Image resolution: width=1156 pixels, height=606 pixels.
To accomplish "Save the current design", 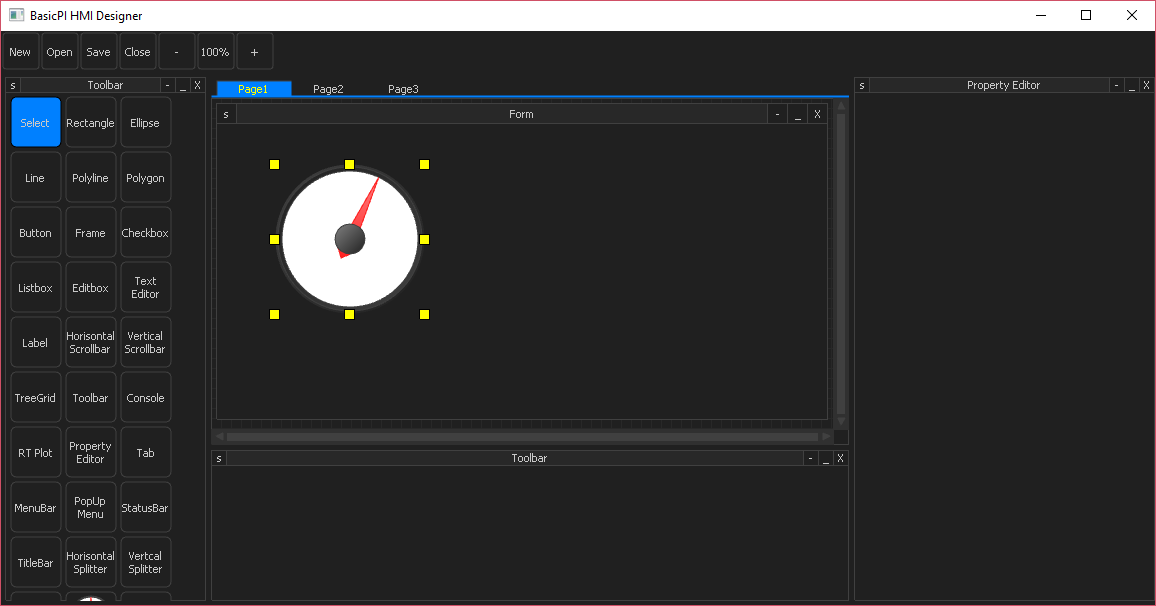I will [x=99, y=52].
